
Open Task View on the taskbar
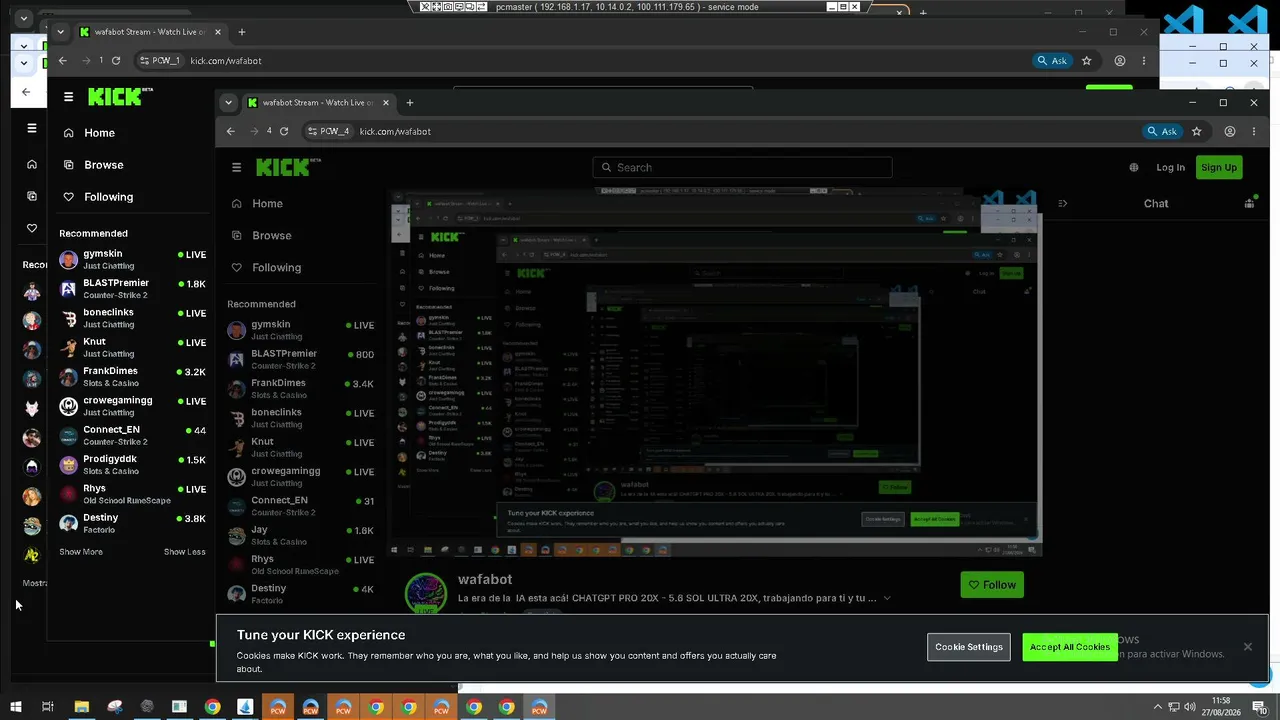tap(47, 707)
